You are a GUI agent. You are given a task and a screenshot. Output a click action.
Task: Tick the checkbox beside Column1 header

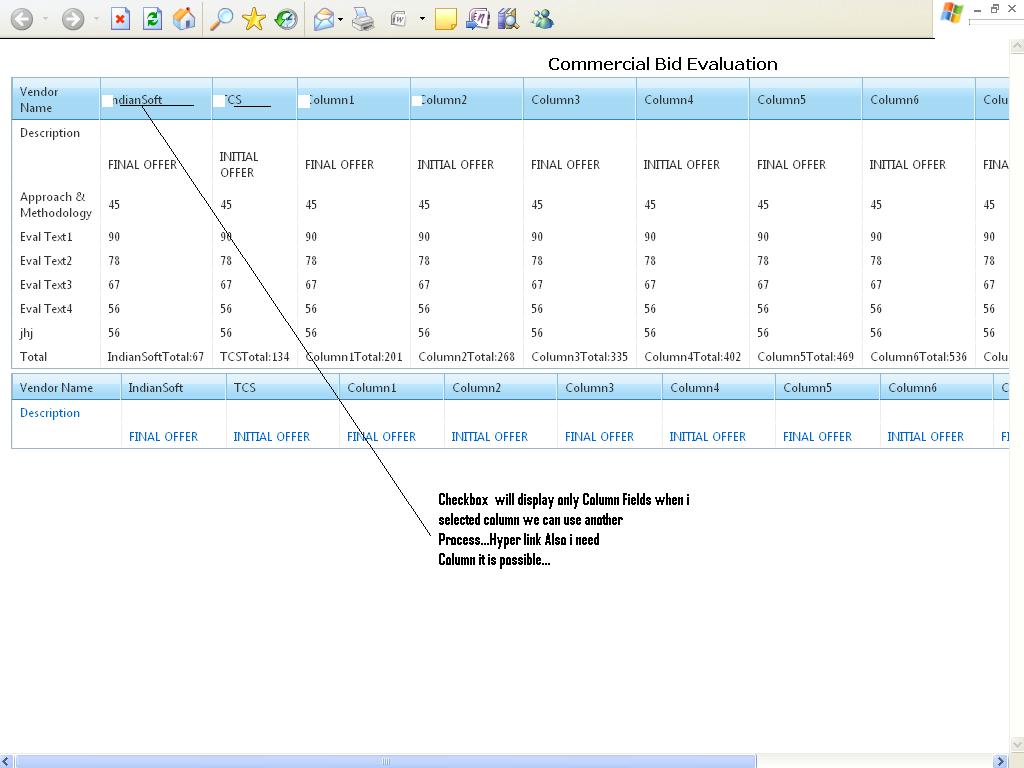(x=304, y=101)
